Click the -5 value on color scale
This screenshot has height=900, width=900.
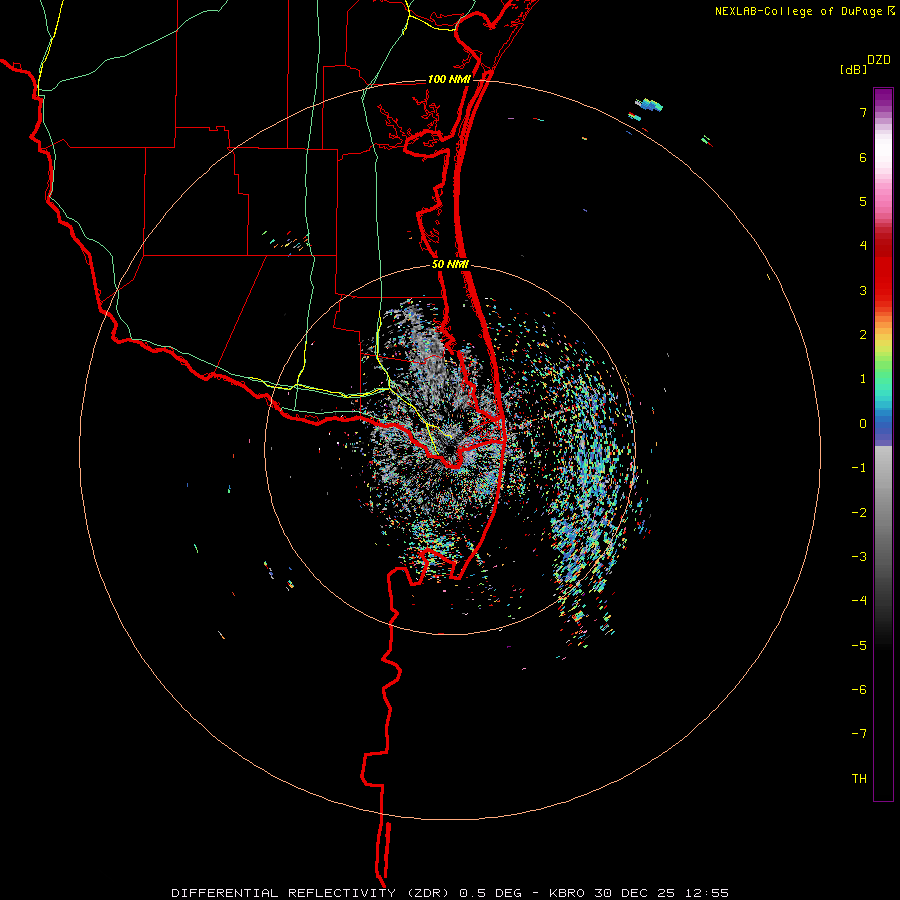[859, 646]
